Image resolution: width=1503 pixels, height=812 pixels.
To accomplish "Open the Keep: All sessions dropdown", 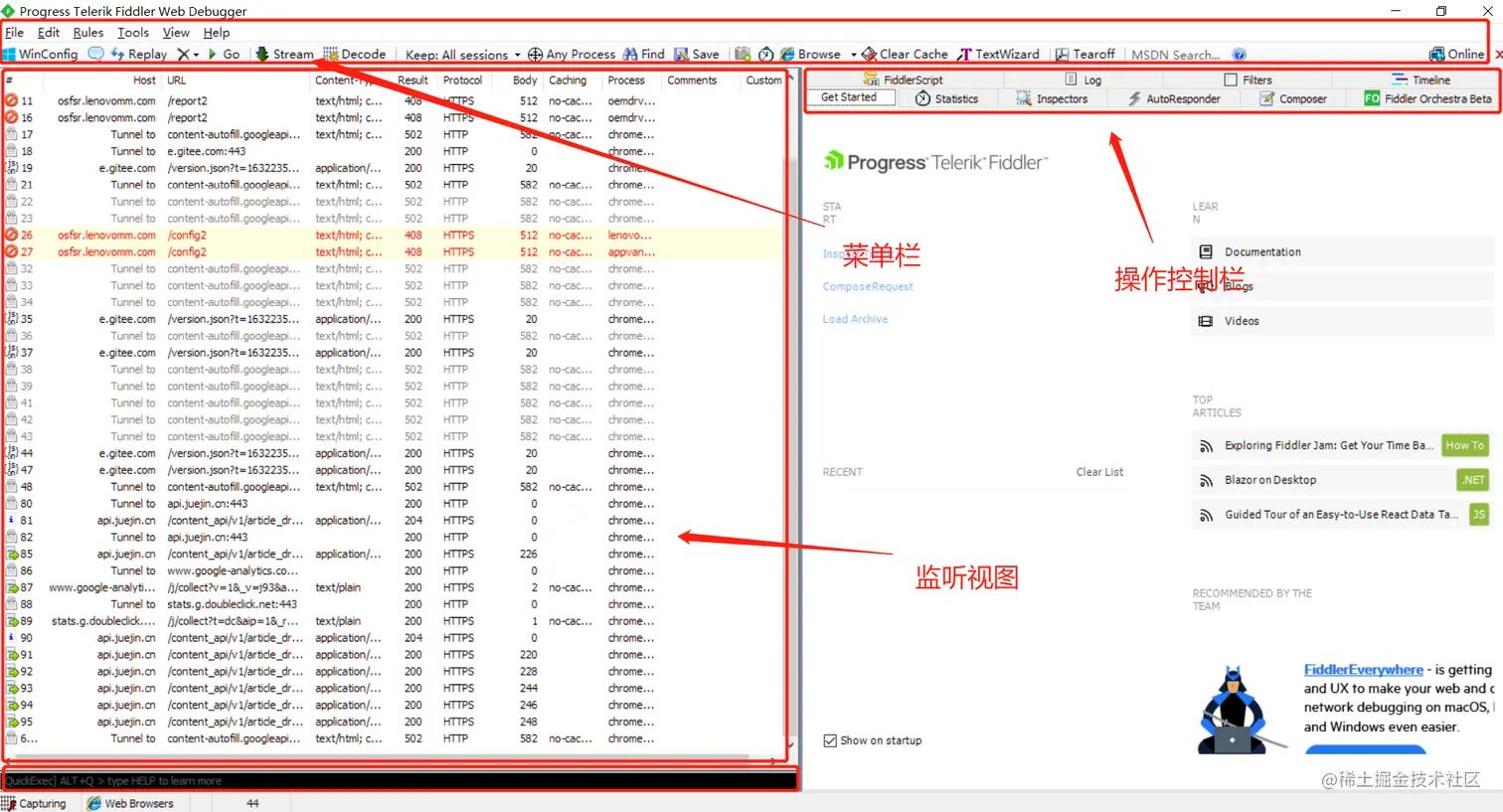I will point(462,55).
